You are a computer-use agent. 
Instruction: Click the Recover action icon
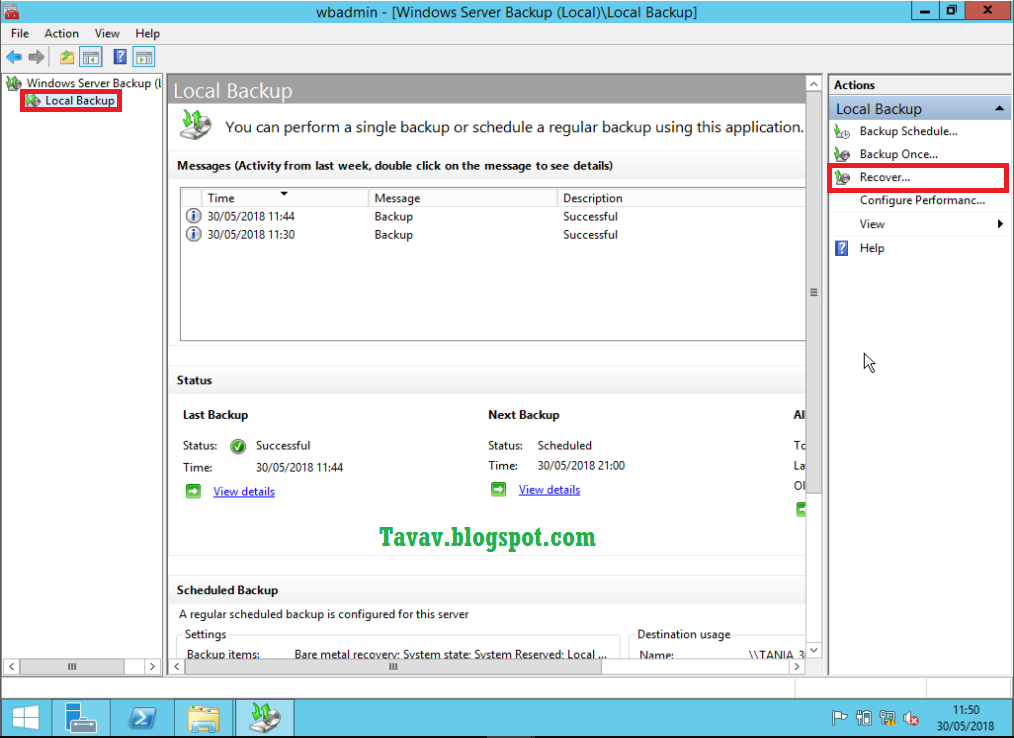pos(842,177)
